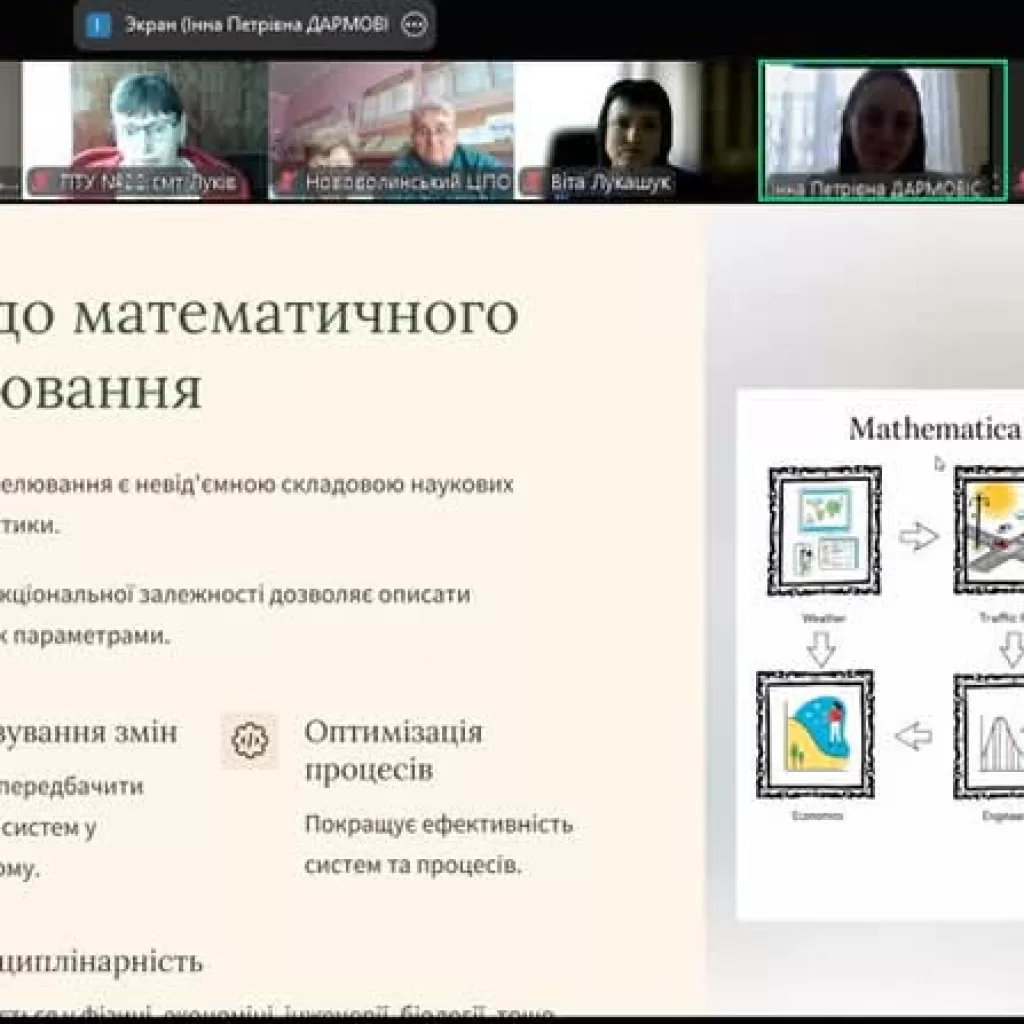Image resolution: width=1024 pixels, height=1024 pixels.
Task: Click the left arrow pointing to Economics
Action: pos(914,738)
